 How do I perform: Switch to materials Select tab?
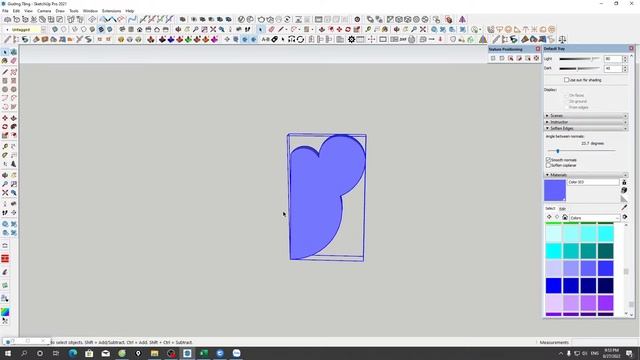coord(550,209)
